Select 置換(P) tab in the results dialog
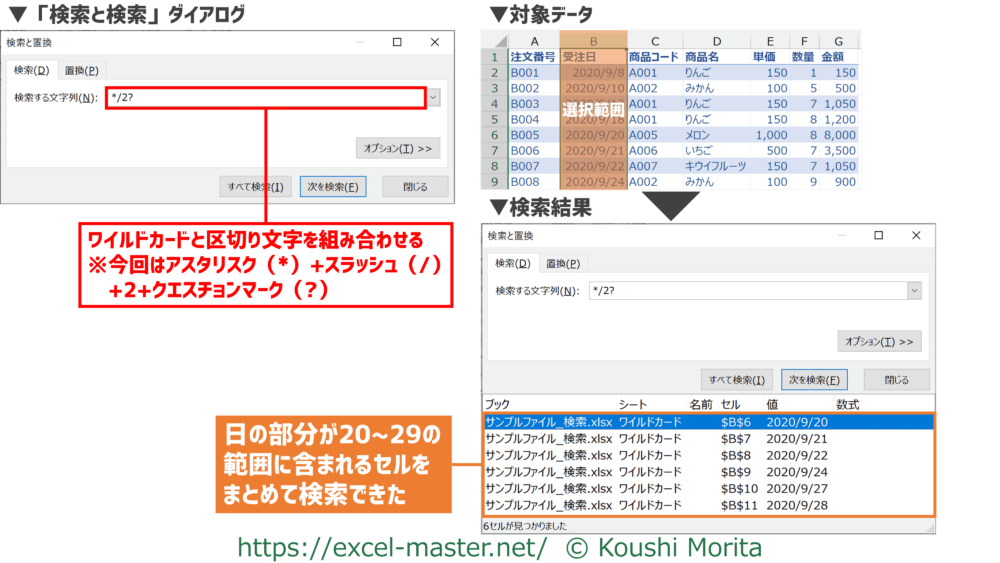 click(562, 263)
